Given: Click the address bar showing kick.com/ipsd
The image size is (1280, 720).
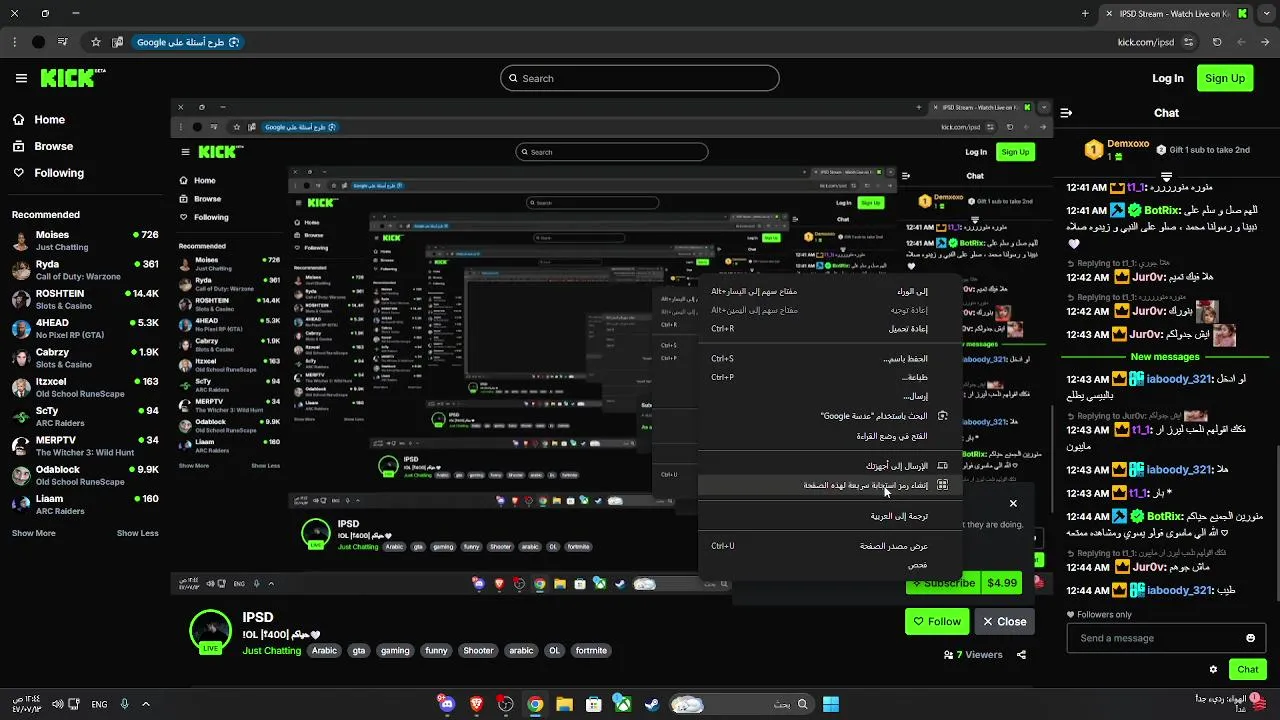Looking at the screenshot, I should click(1145, 42).
